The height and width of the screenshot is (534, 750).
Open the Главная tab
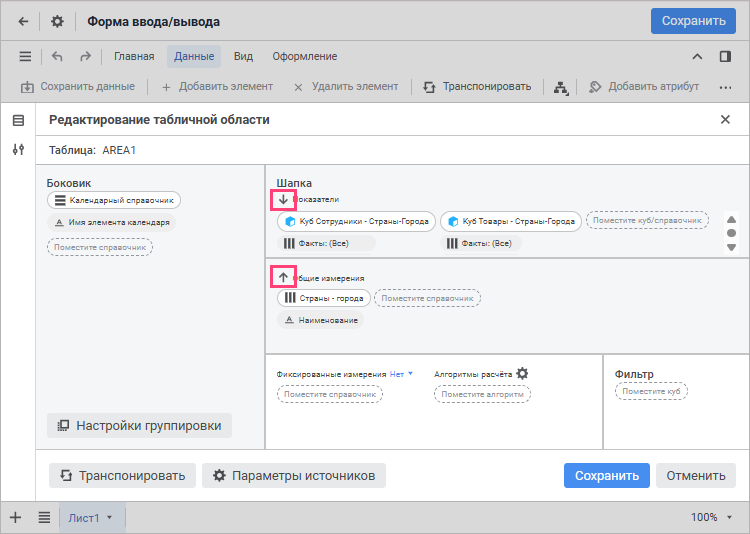[134, 56]
